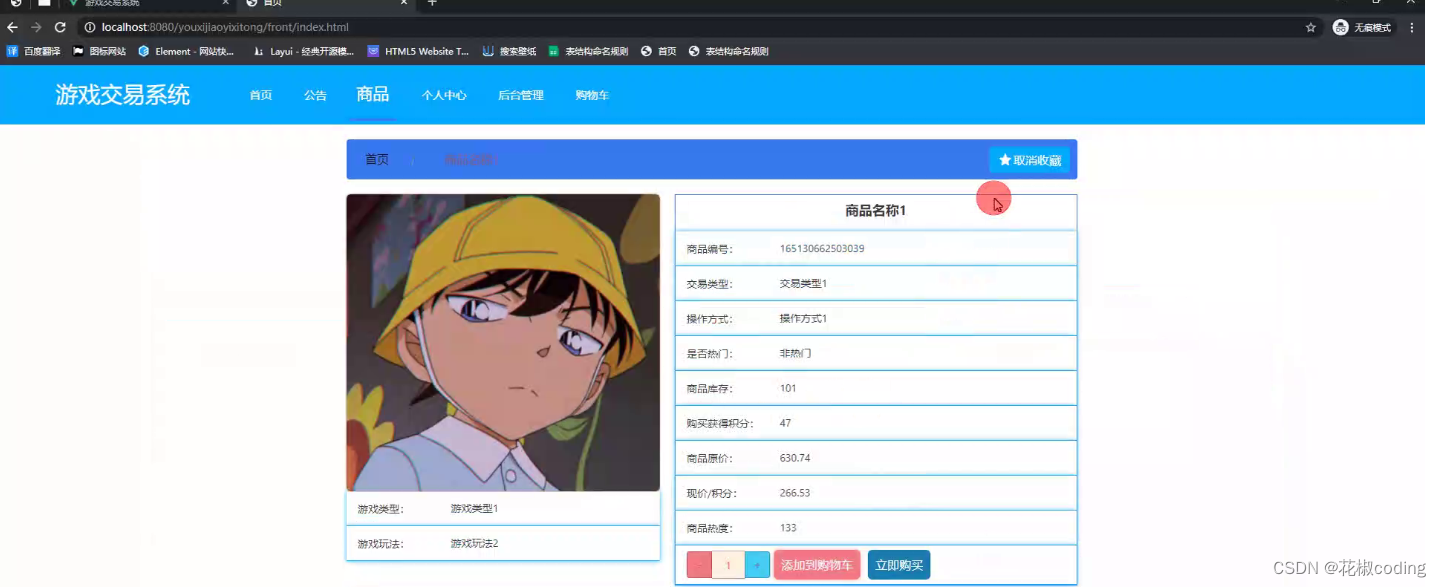Open the Element - 网站快 bookmark
Viewport: 1441px width, 587px height.
tap(185, 51)
